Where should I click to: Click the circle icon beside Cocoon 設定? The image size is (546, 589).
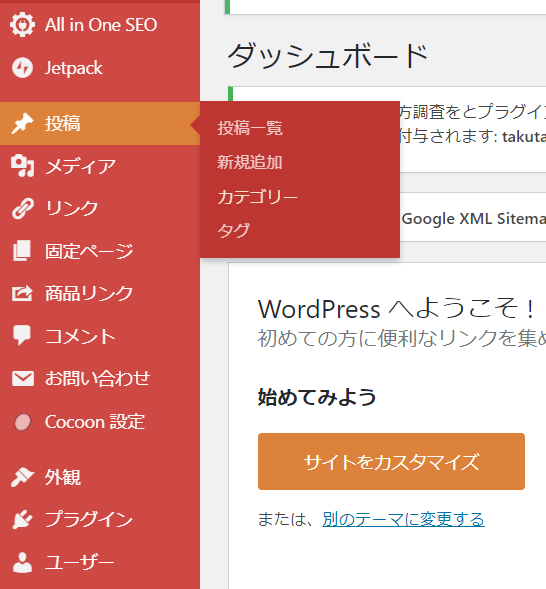[23, 422]
